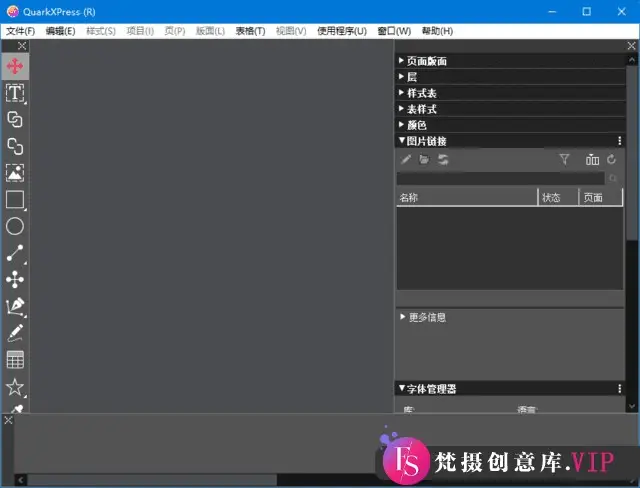This screenshot has height=488, width=640.
Task: Select the Freehand drawing tool
Action: point(15,333)
